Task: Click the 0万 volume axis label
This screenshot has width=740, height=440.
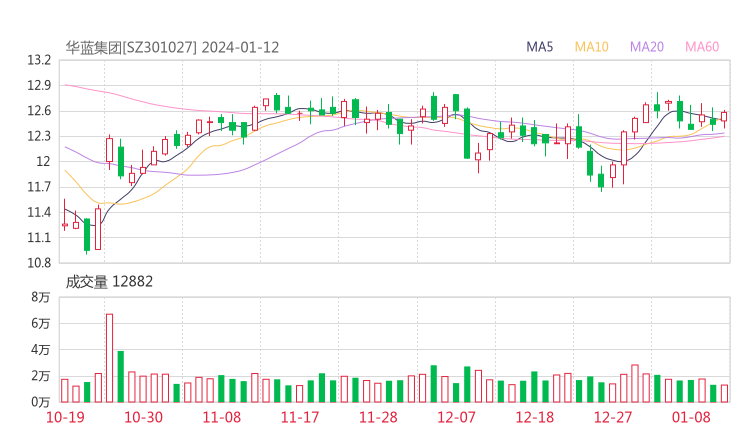Action: (41, 402)
